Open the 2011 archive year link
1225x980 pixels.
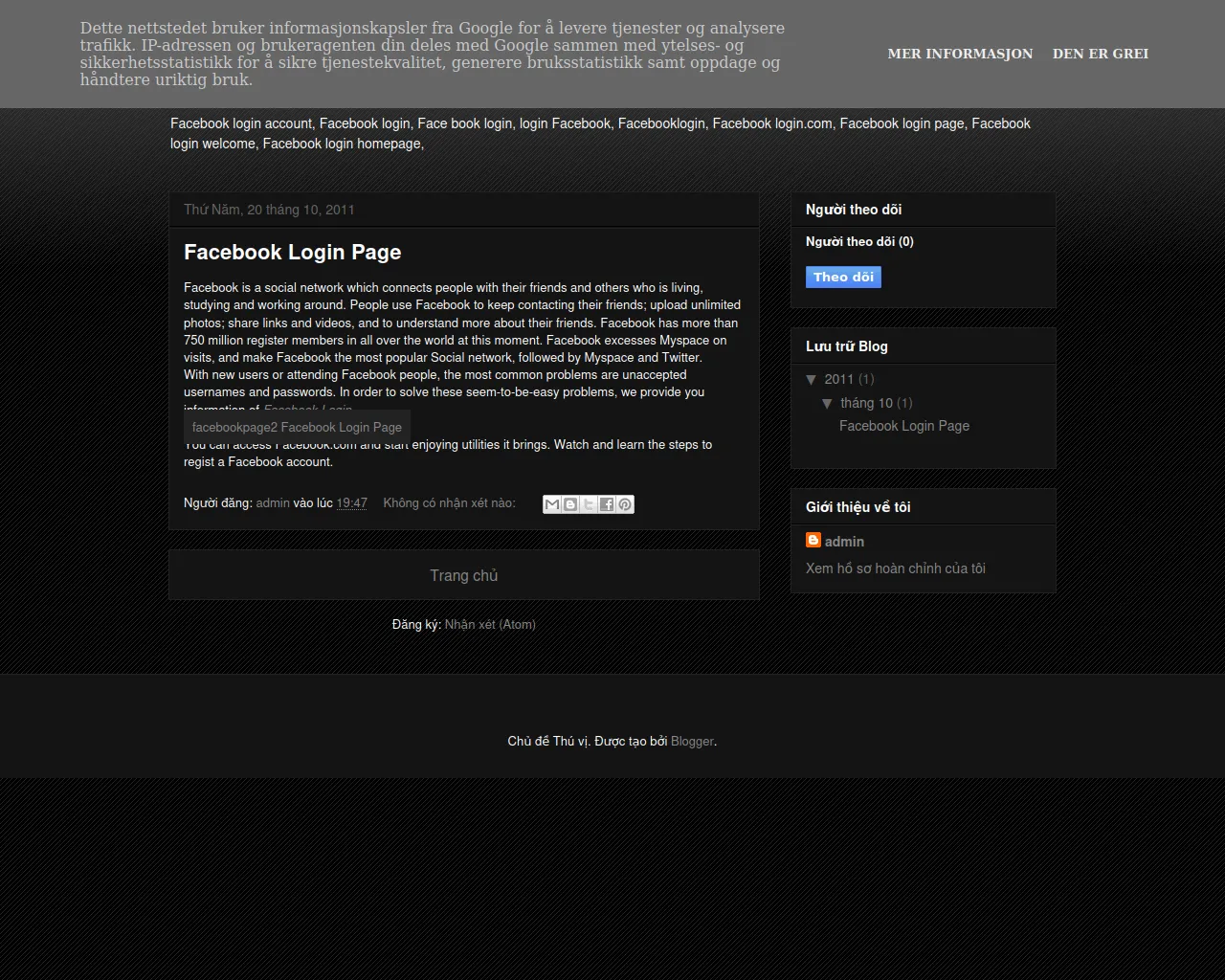[x=838, y=380]
